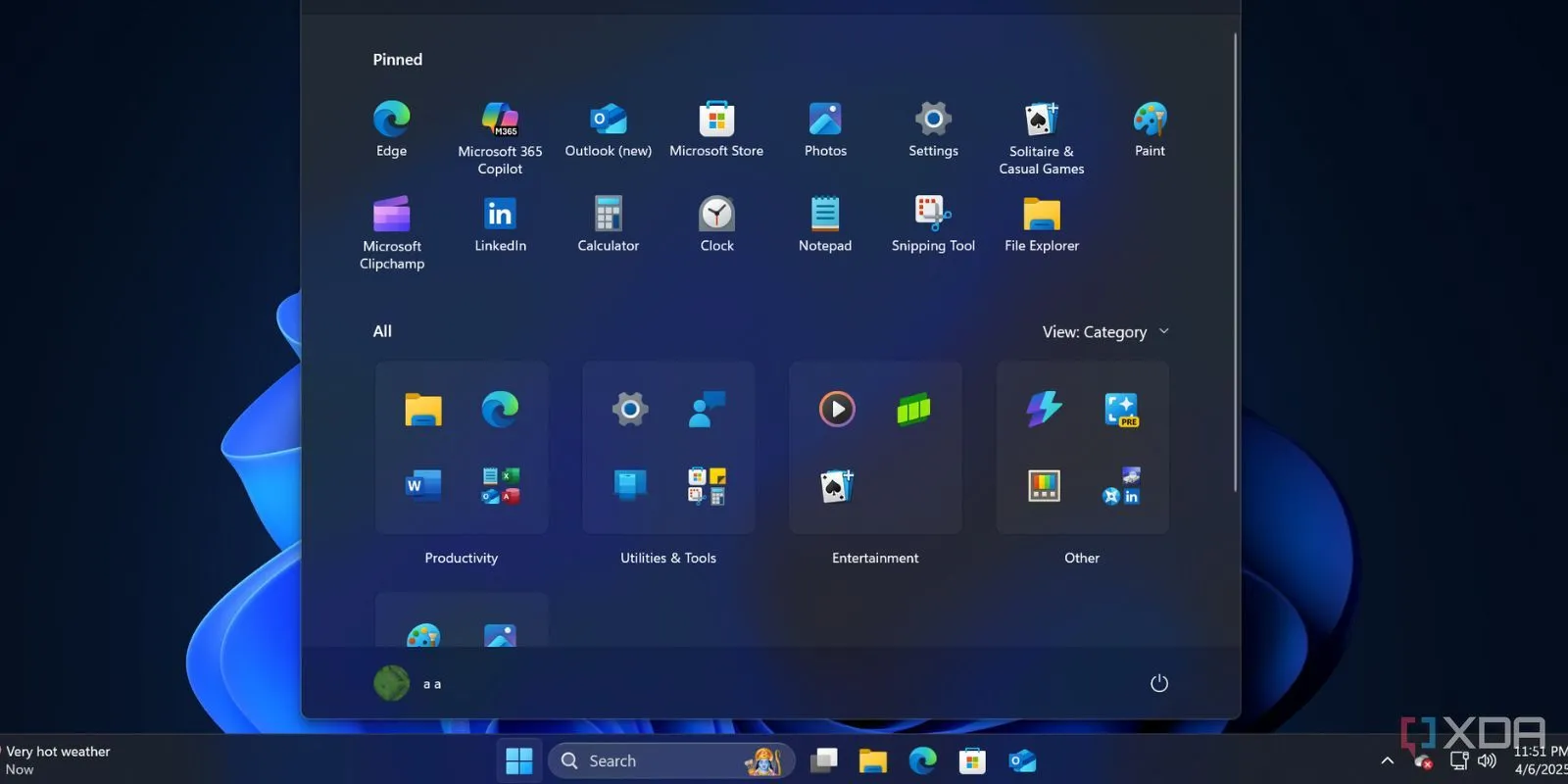This screenshot has height=784, width=1568.
Task: Launch the Clock app
Action: click(x=716, y=224)
